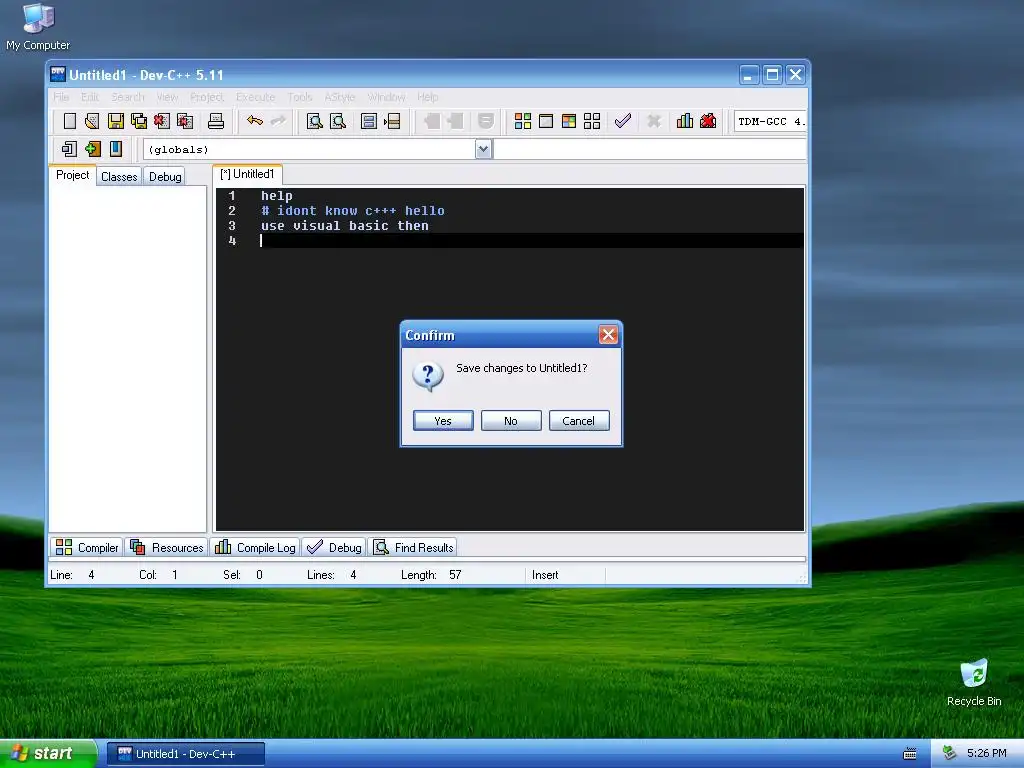This screenshot has height=768, width=1024.
Task: Click the Delete profiling information icon
Action: (x=708, y=121)
